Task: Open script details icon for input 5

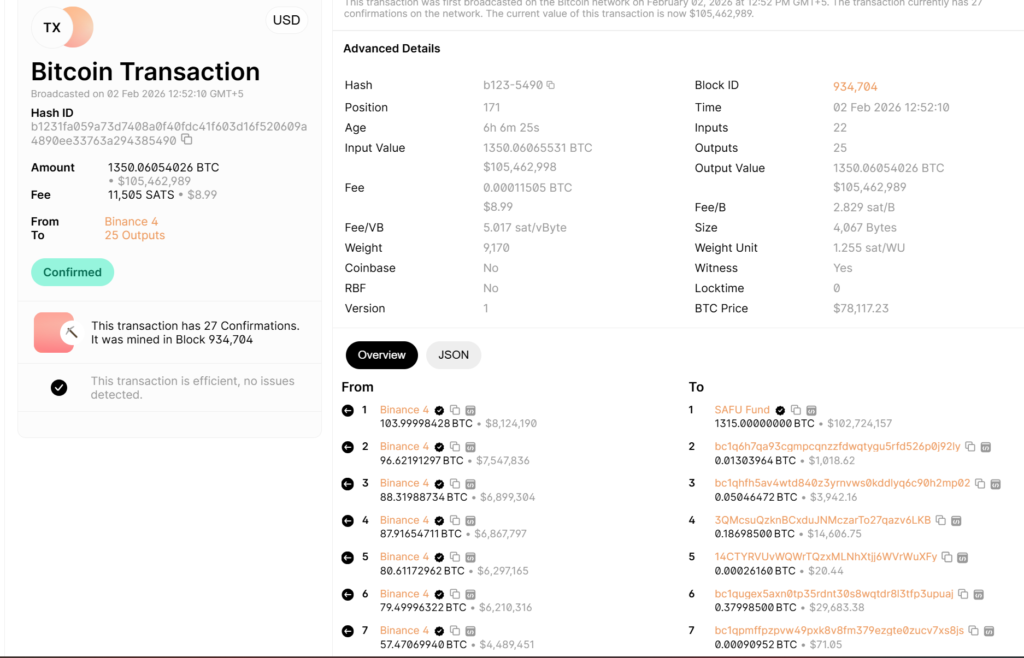Action: 471,557
